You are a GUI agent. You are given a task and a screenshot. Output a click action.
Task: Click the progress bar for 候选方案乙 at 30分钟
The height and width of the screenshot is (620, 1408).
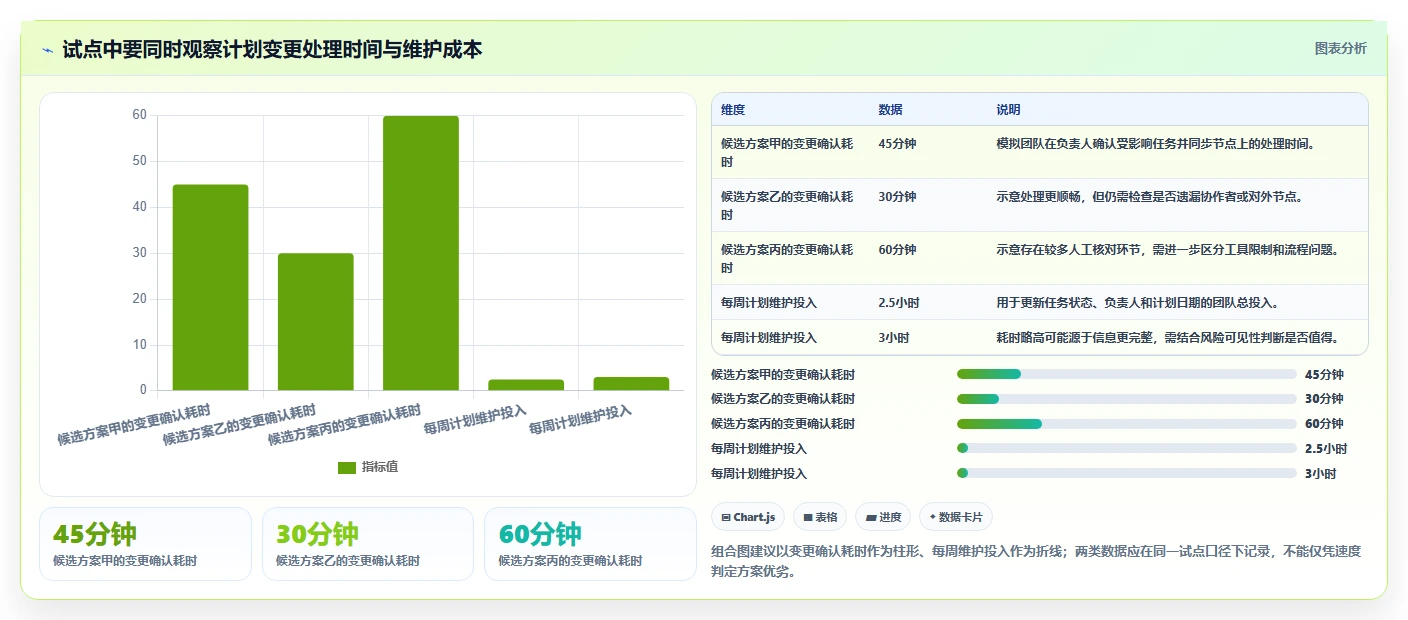(x=1127, y=399)
